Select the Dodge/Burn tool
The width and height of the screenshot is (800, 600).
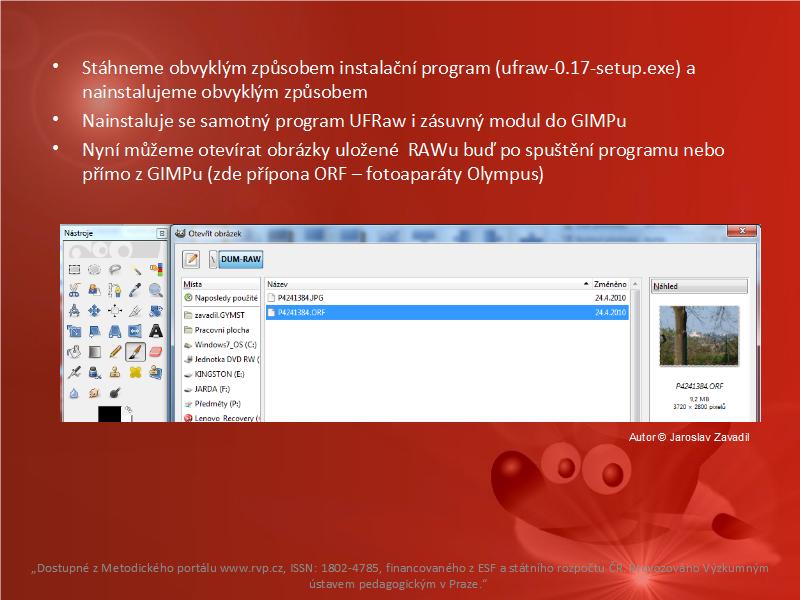[x=115, y=393]
